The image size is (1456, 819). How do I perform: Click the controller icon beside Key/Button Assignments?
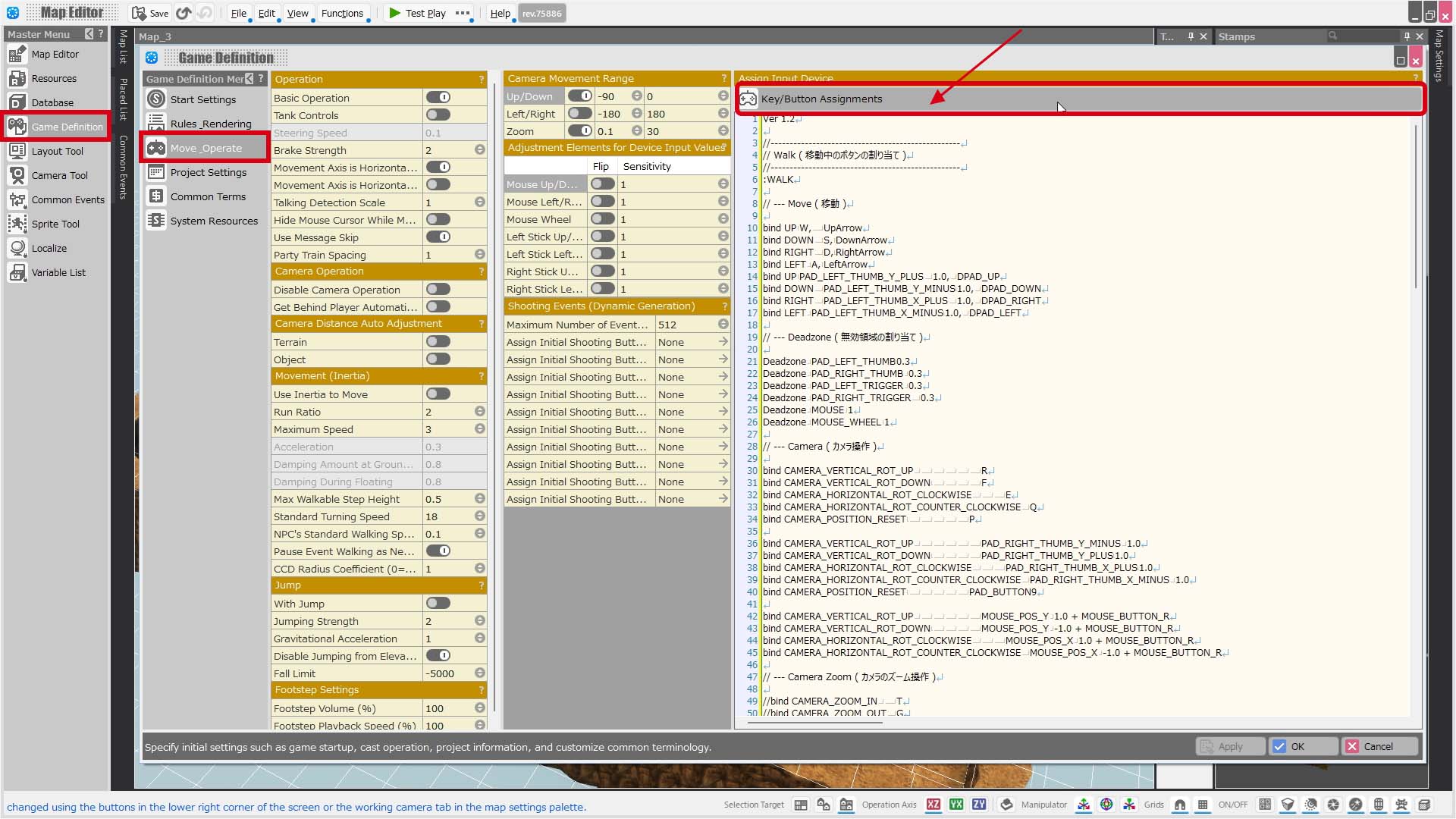[x=748, y=99]
